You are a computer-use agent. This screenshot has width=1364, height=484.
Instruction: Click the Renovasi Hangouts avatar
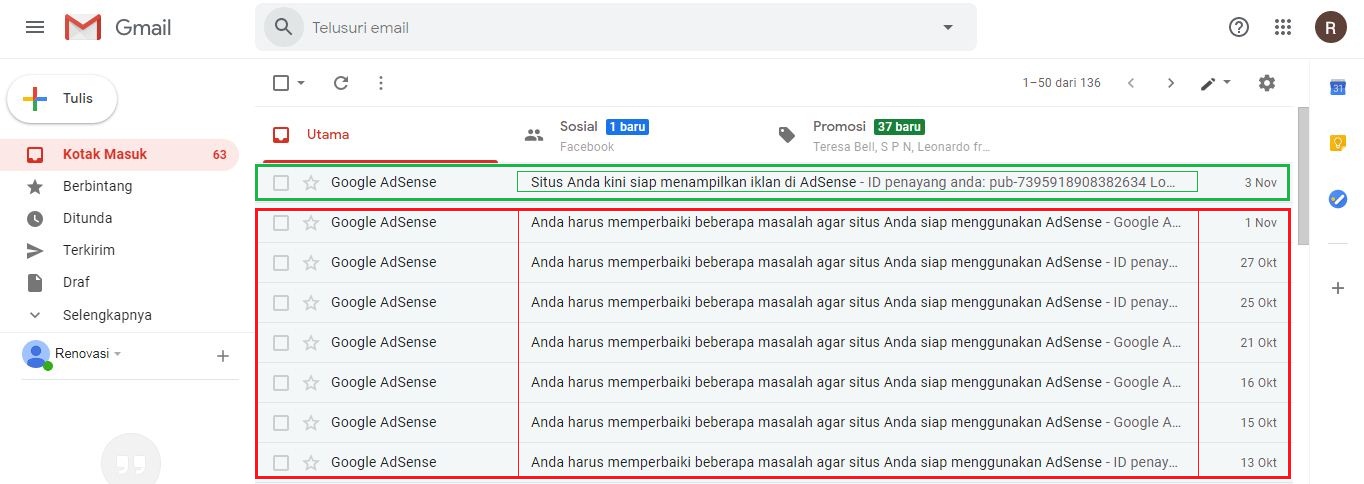pos(36,354)
